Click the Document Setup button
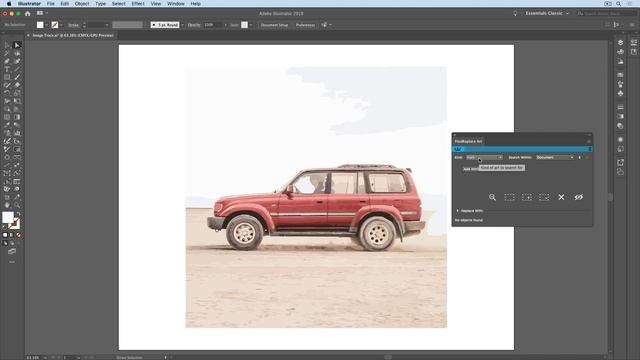Image resolution: width=640 pixels, height=360 pixels. (x=274, y=25)
